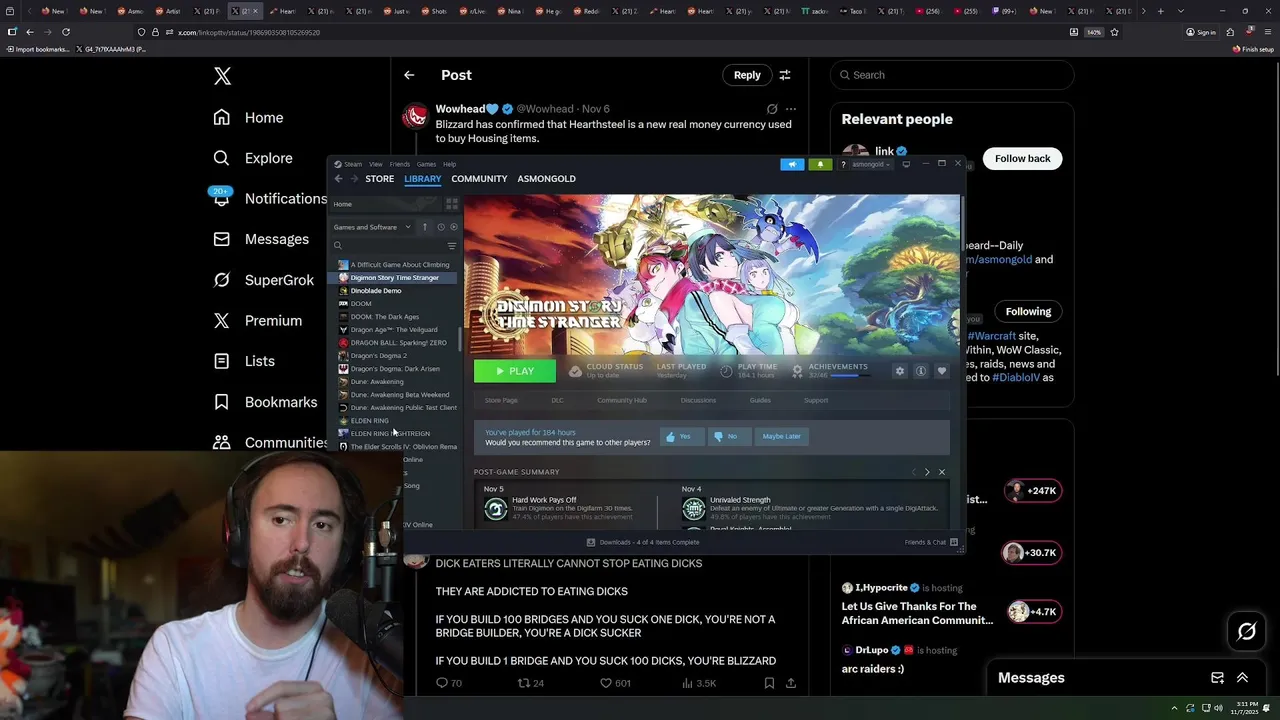Expand the X Messages drawer
Viewport: 1280px width, 720px height.
[1242, 678]
